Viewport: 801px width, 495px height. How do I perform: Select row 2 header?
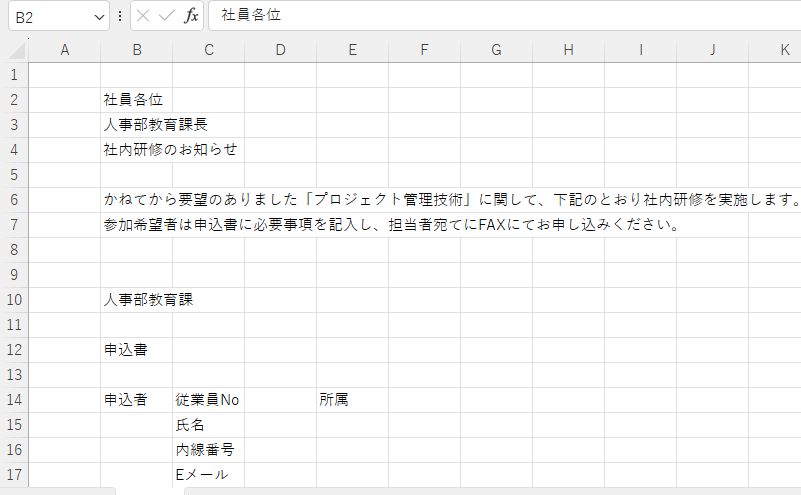point(14,100)
